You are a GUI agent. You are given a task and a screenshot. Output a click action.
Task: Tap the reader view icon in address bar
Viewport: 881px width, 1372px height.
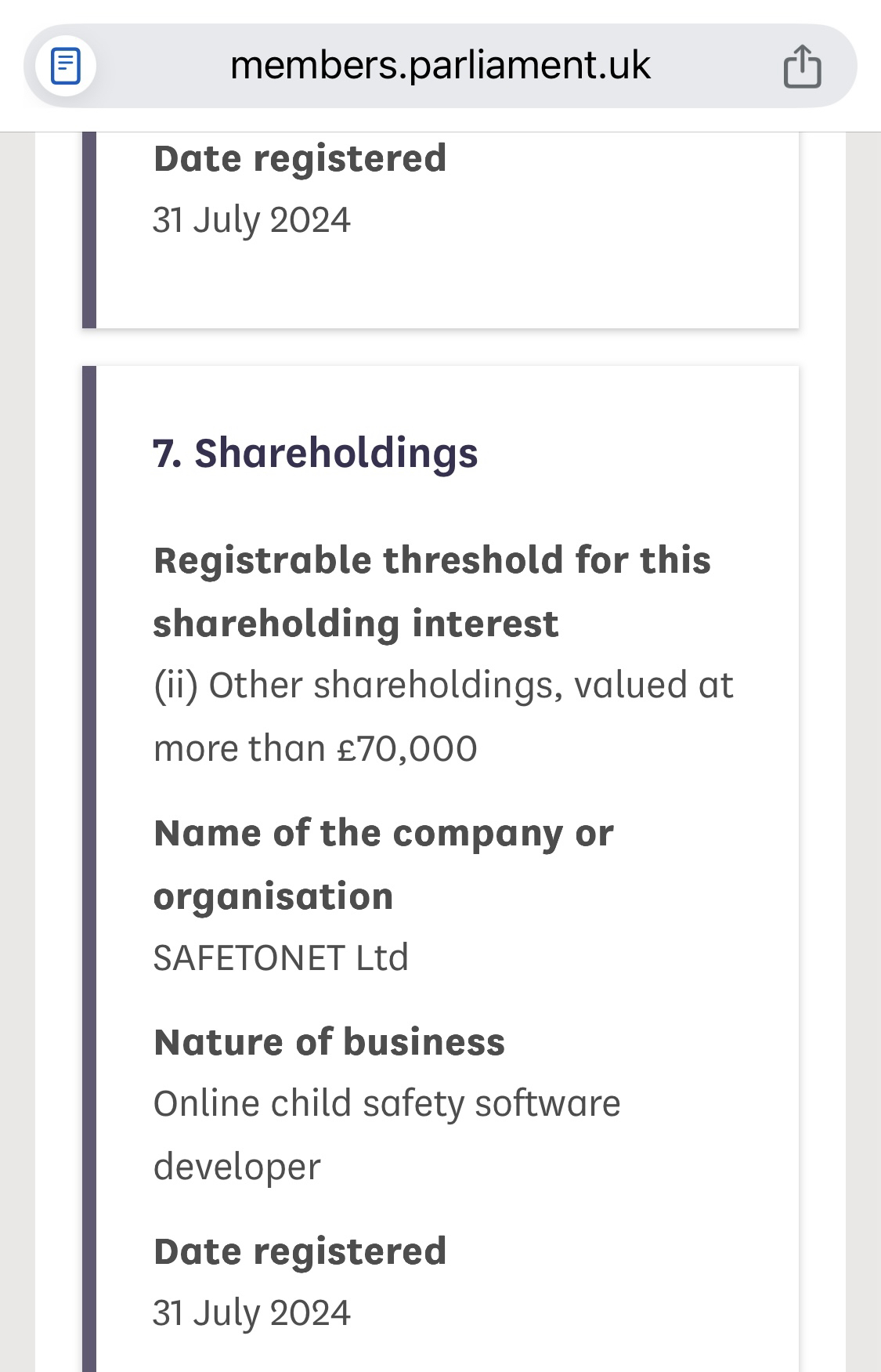(x=66, y=66)
